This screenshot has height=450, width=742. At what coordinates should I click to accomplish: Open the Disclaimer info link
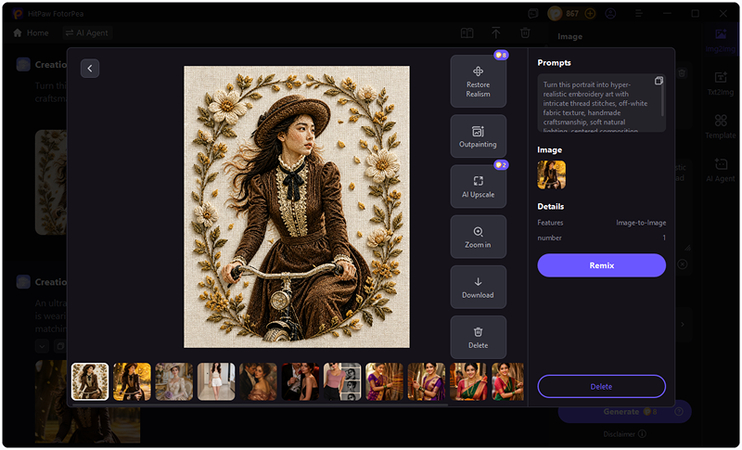625,434
